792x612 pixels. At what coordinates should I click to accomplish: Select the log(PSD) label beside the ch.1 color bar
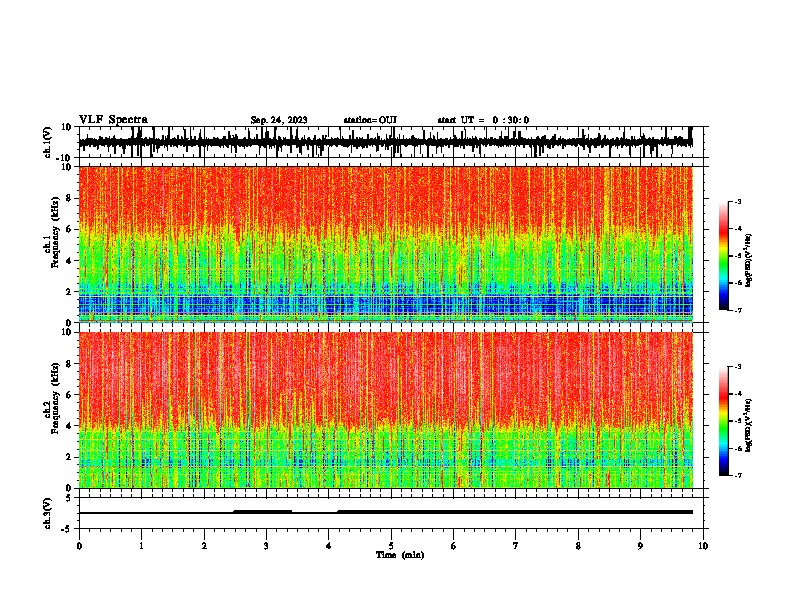coord(749,260)
